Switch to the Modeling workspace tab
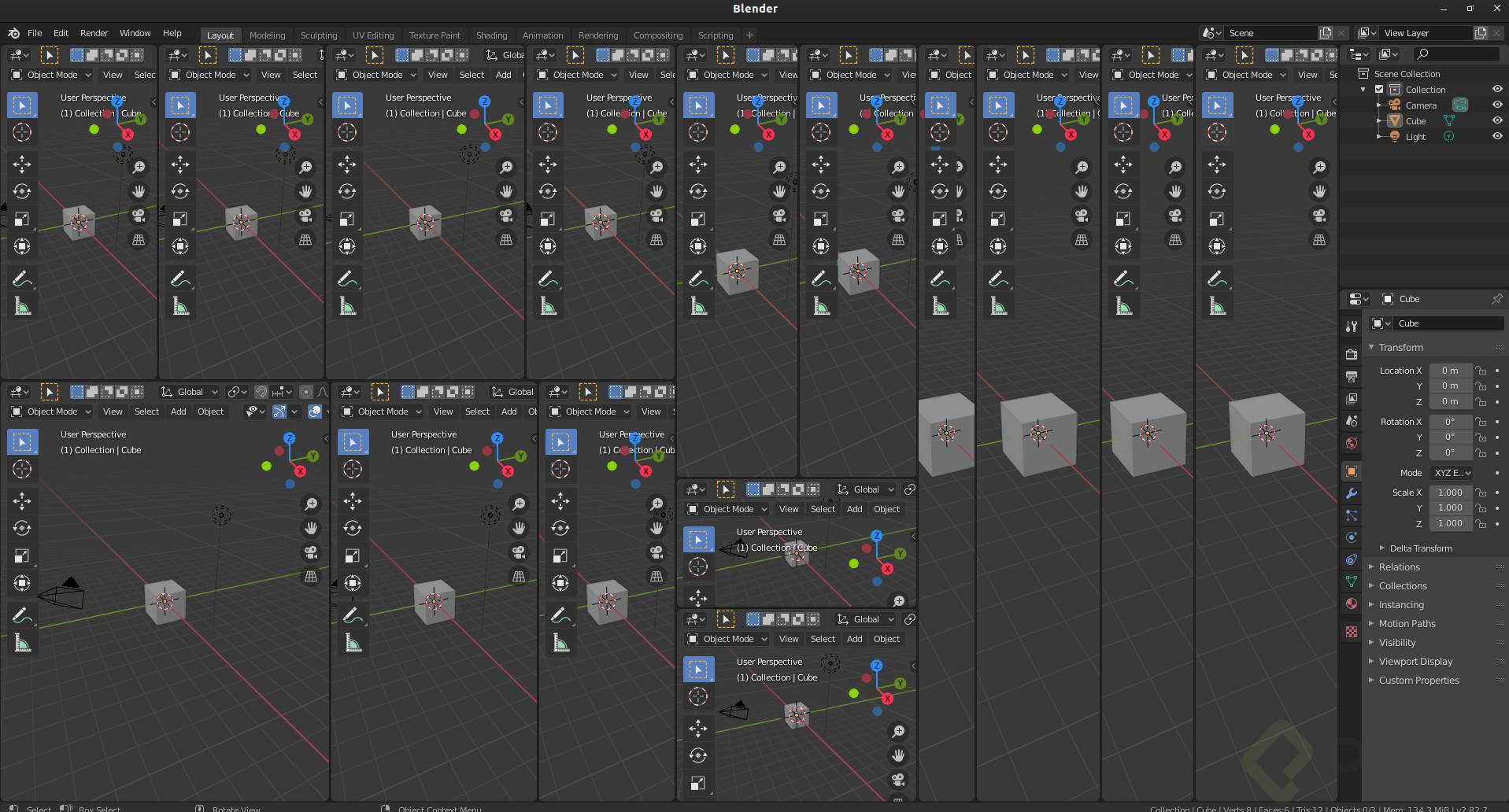The height and width of the screenshot is (812, 1509). pos(267,35)
